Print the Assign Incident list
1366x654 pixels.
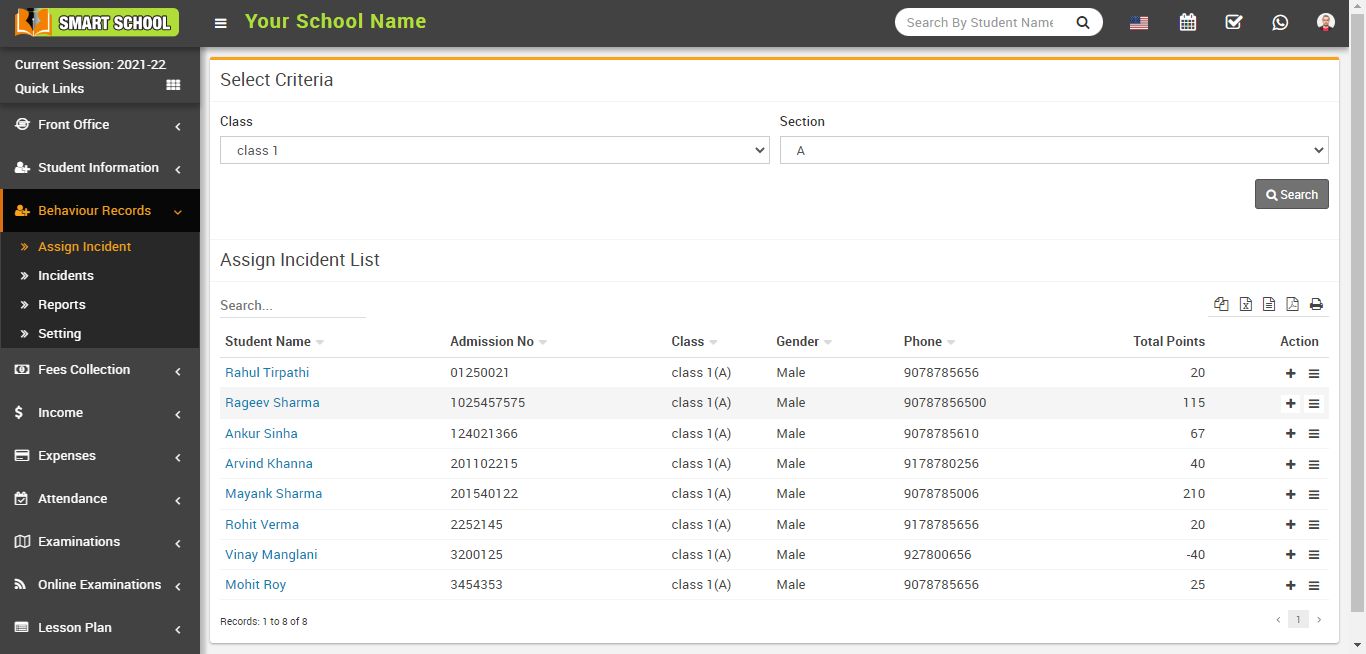(x=1316, y=305)
